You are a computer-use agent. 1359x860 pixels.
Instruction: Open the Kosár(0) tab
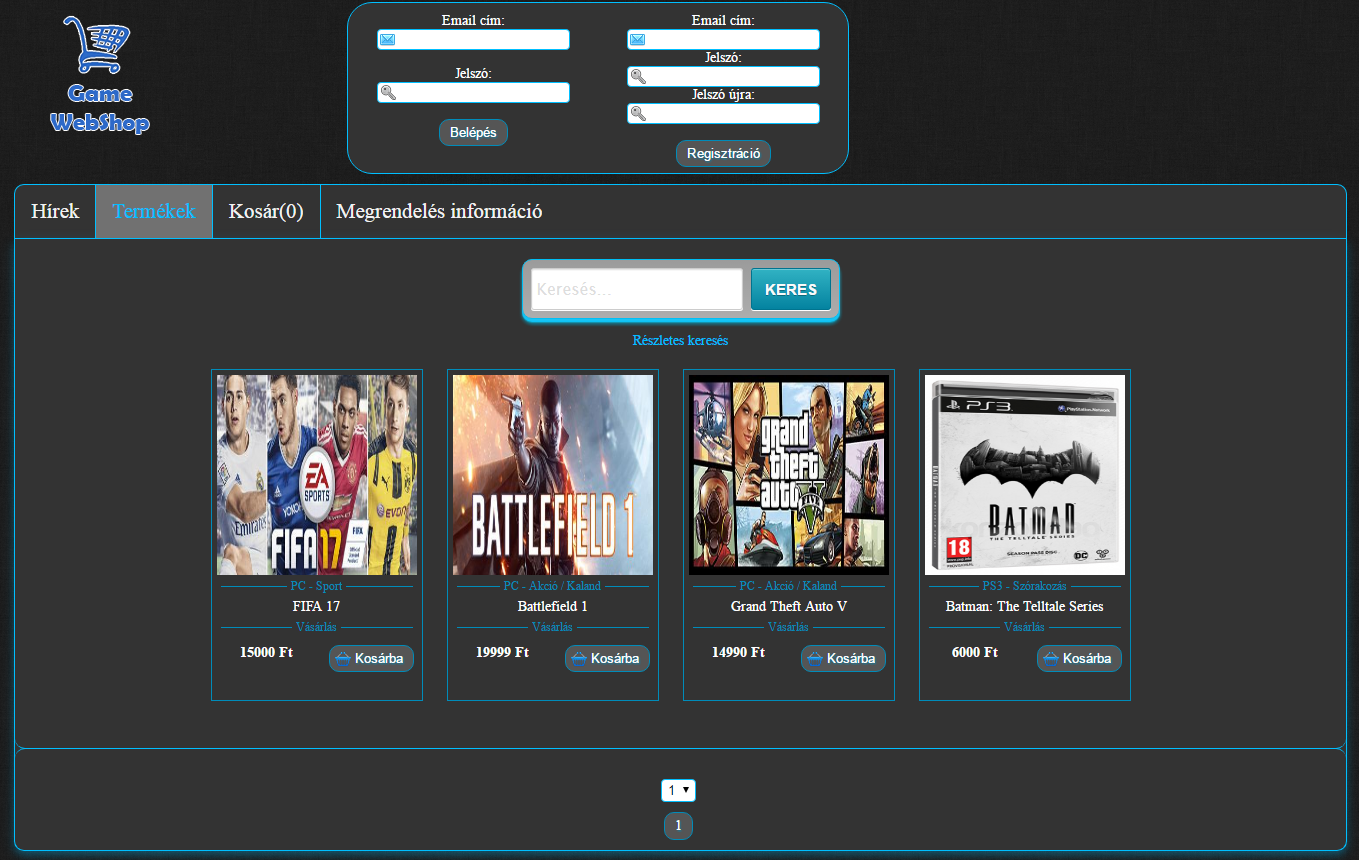coord(265,211)
